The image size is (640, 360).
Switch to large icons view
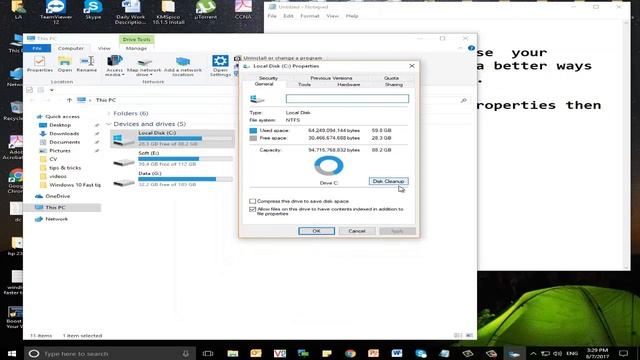(469, 336)
